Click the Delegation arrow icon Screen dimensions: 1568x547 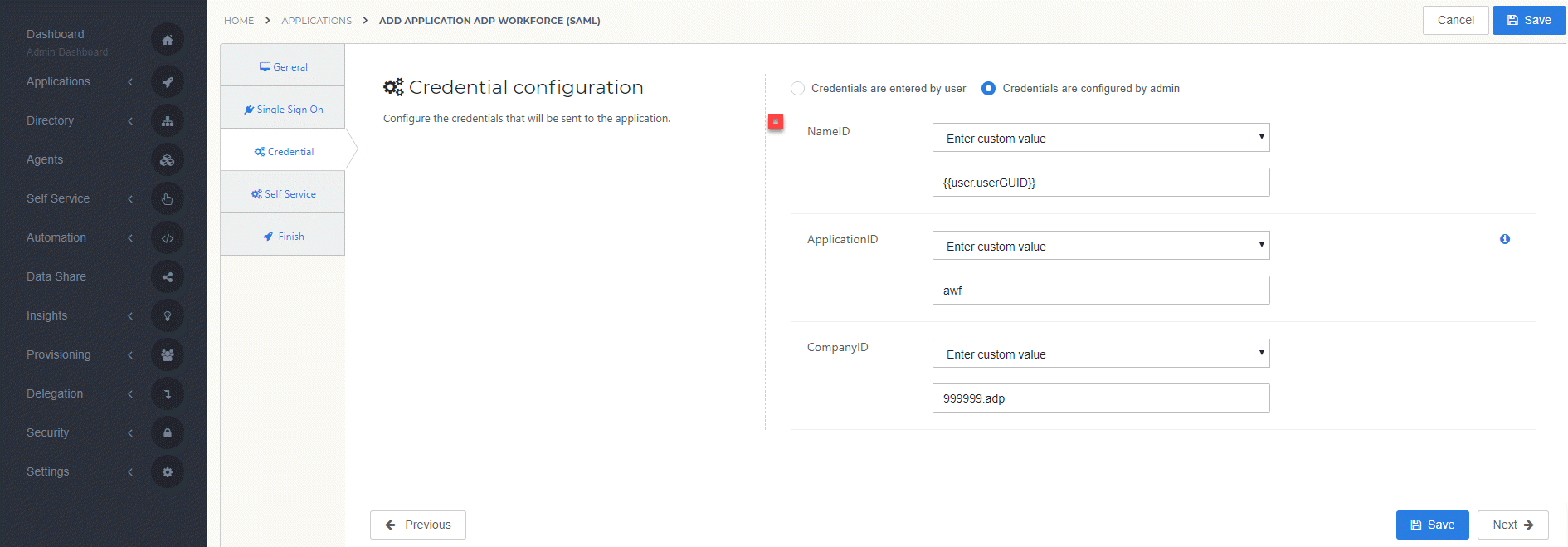168,394
